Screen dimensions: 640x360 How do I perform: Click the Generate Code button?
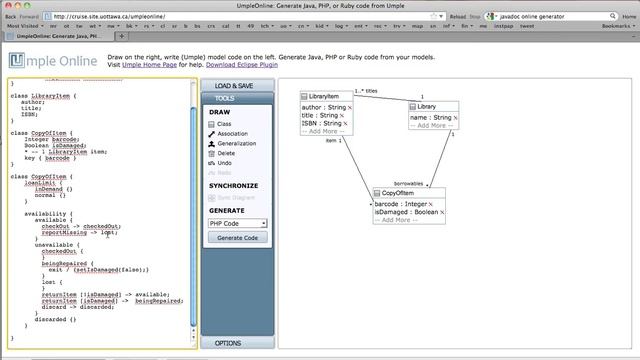[238, 238]
